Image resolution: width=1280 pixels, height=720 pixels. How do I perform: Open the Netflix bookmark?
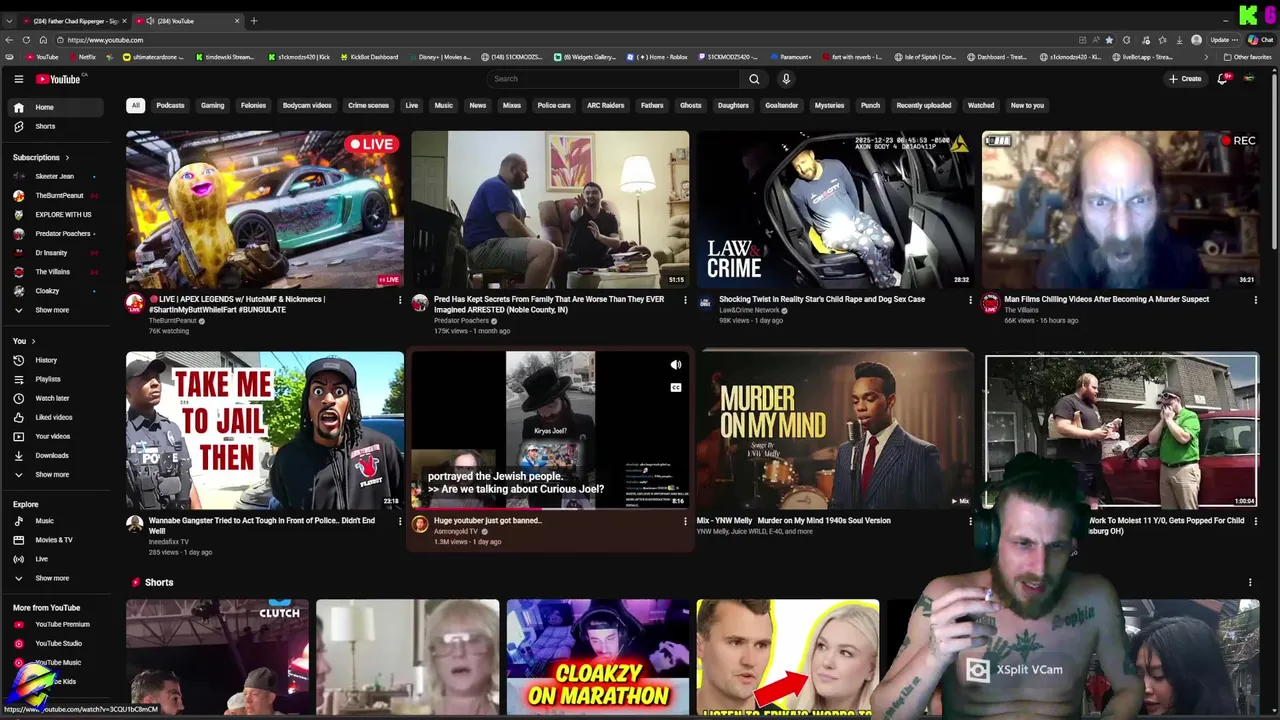(83, 57)
